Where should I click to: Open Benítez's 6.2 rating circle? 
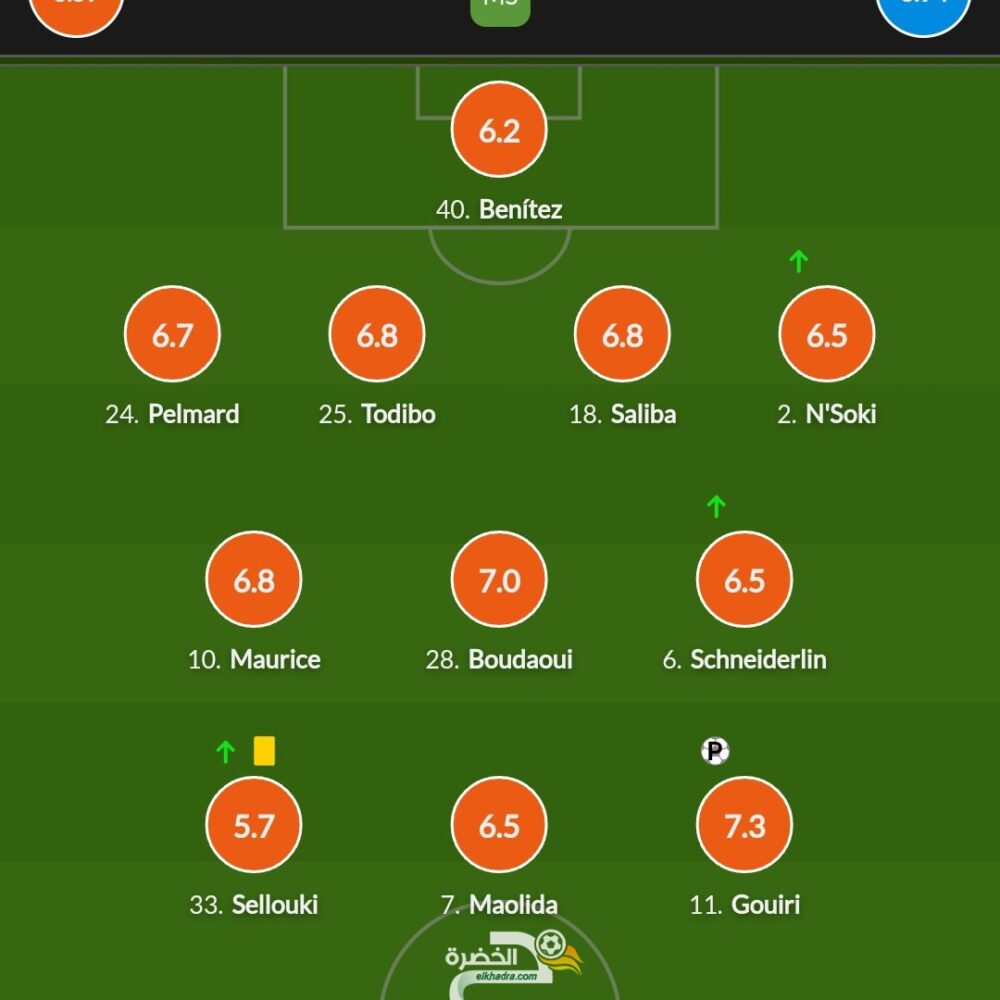(499, 129)
